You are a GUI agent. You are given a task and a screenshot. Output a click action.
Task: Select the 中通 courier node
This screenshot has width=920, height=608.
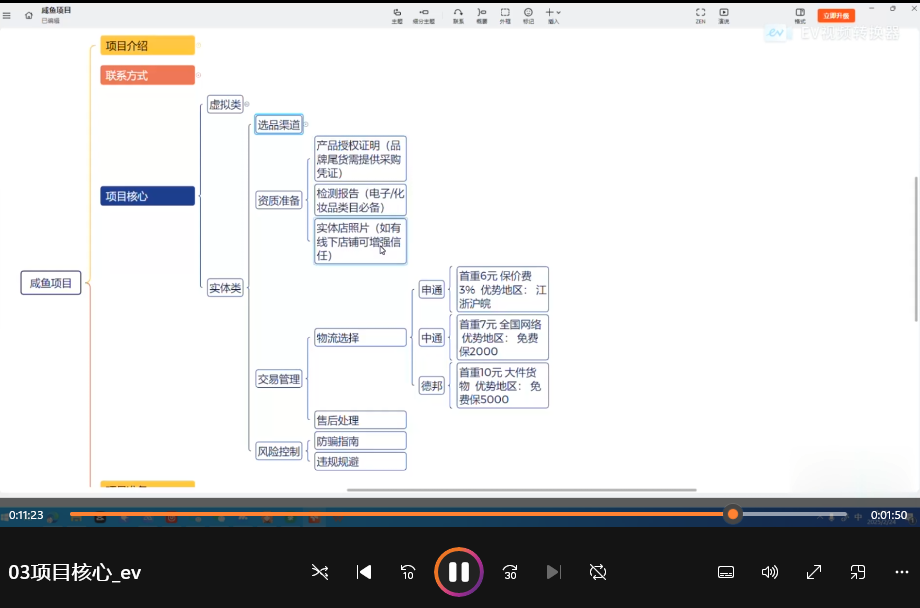tap(432, 337)
